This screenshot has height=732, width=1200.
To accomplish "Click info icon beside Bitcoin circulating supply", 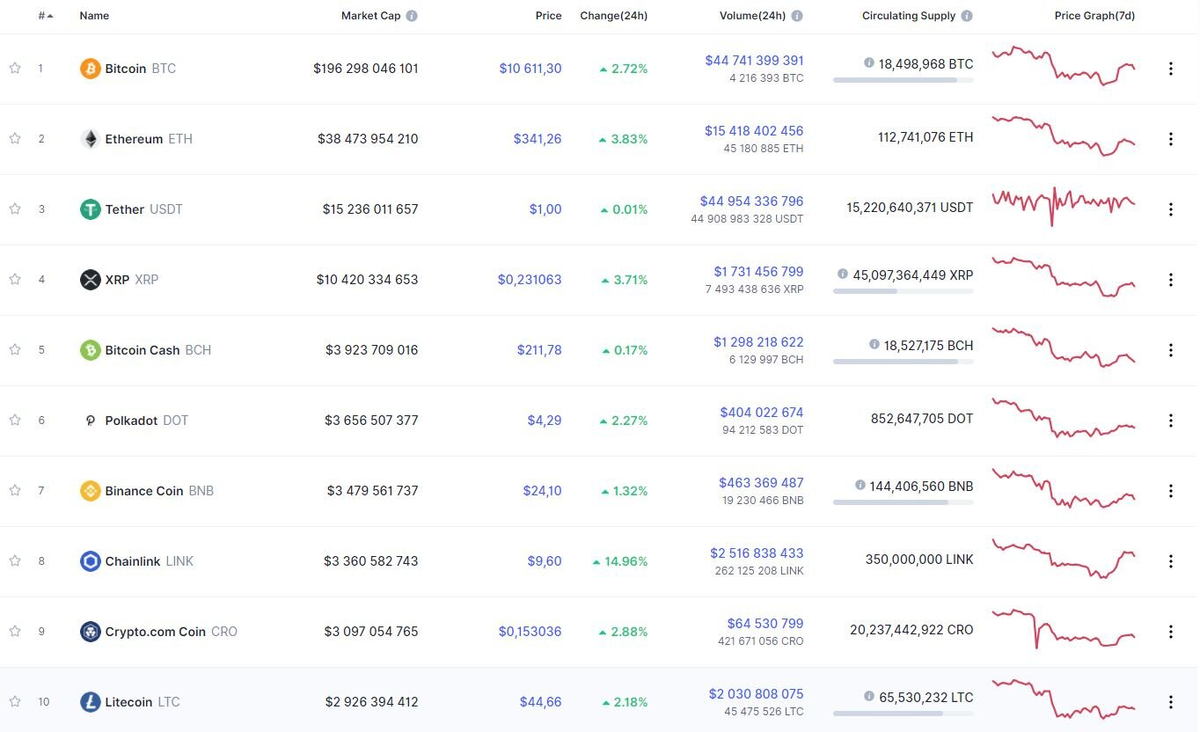I will pos(869,63).
